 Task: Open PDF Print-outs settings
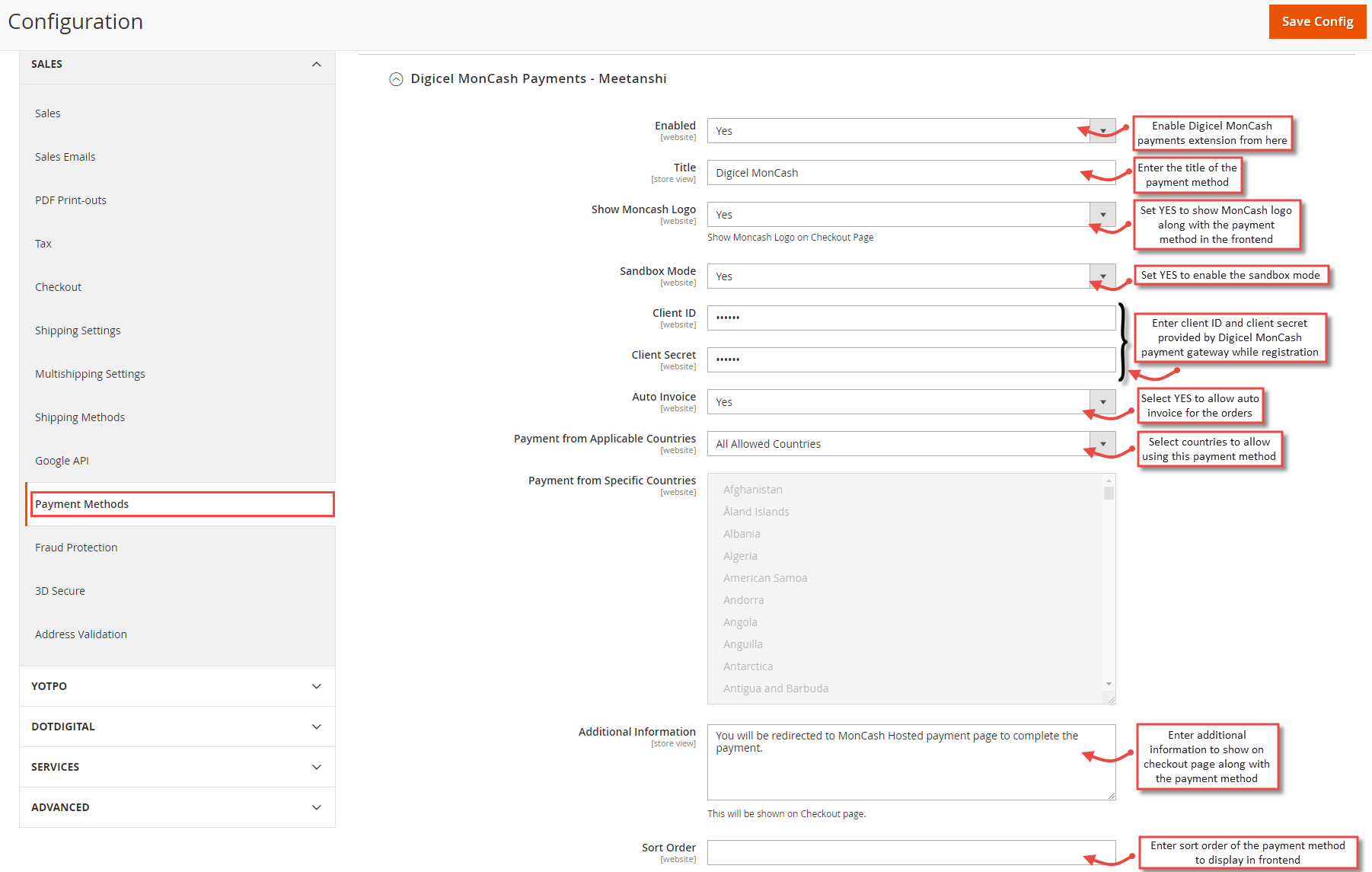click(71, 200)
